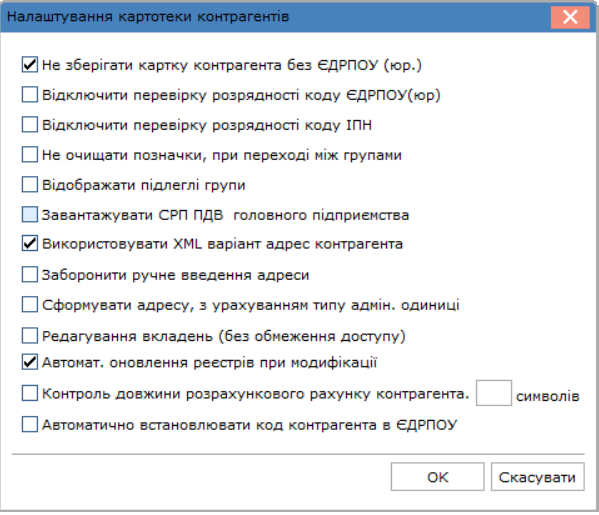Toggle 'Завантажувати СРП ПДВ головного підприємства'

pyautogui.click(x=30, y=215)
